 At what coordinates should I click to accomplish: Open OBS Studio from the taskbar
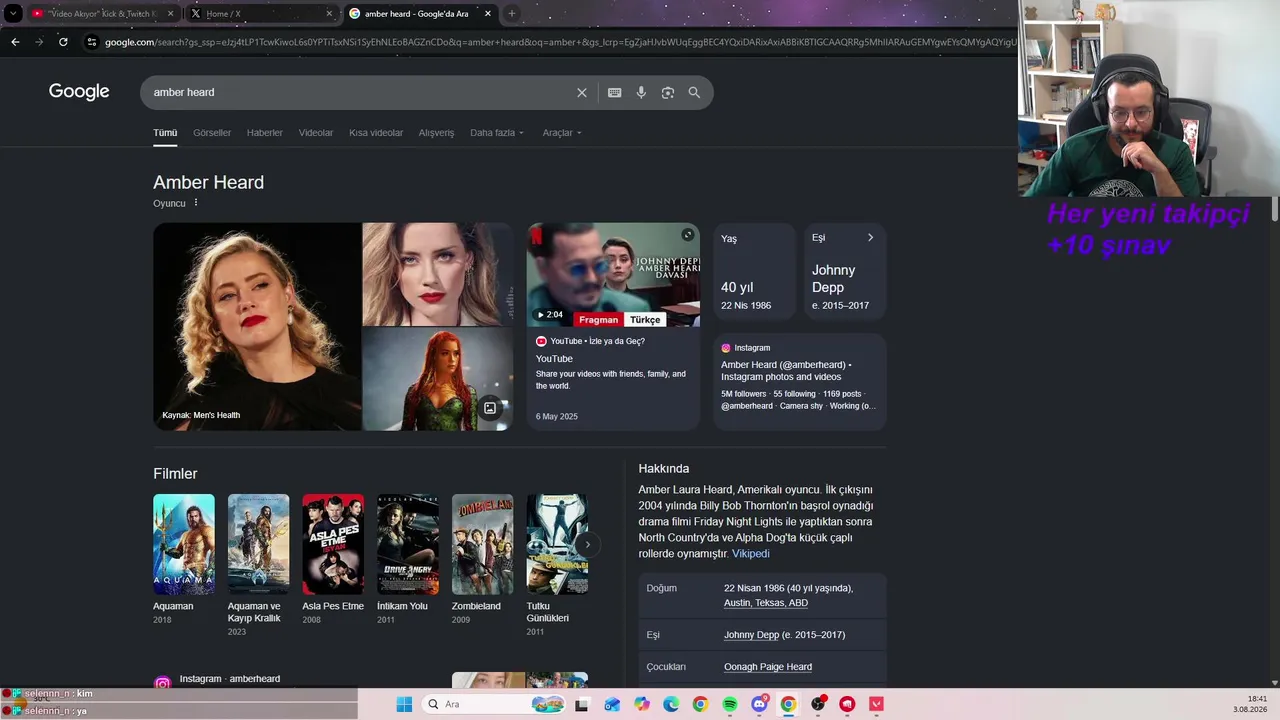click(818, 704)
